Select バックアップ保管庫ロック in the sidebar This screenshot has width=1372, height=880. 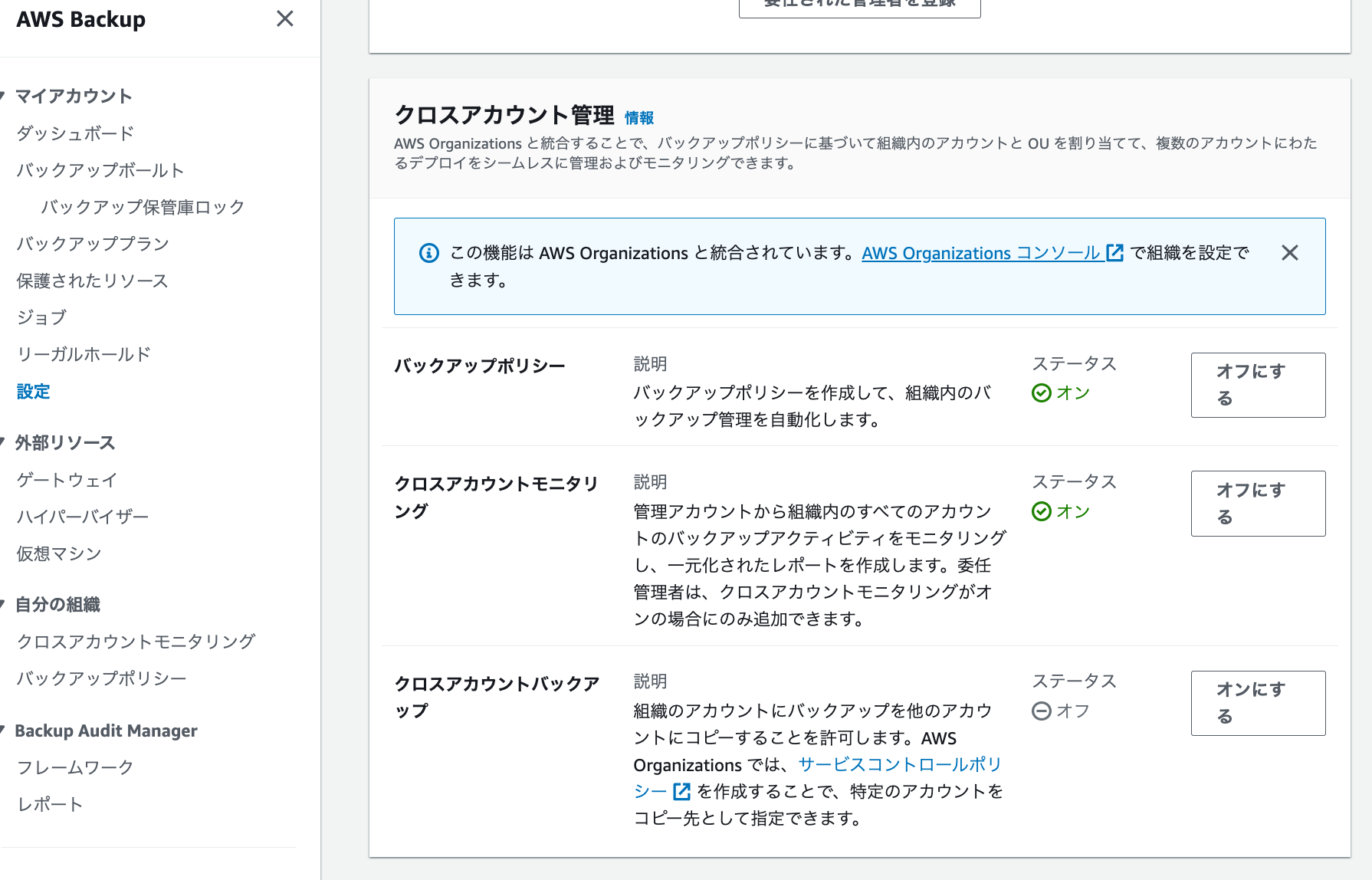pos(143,206)
